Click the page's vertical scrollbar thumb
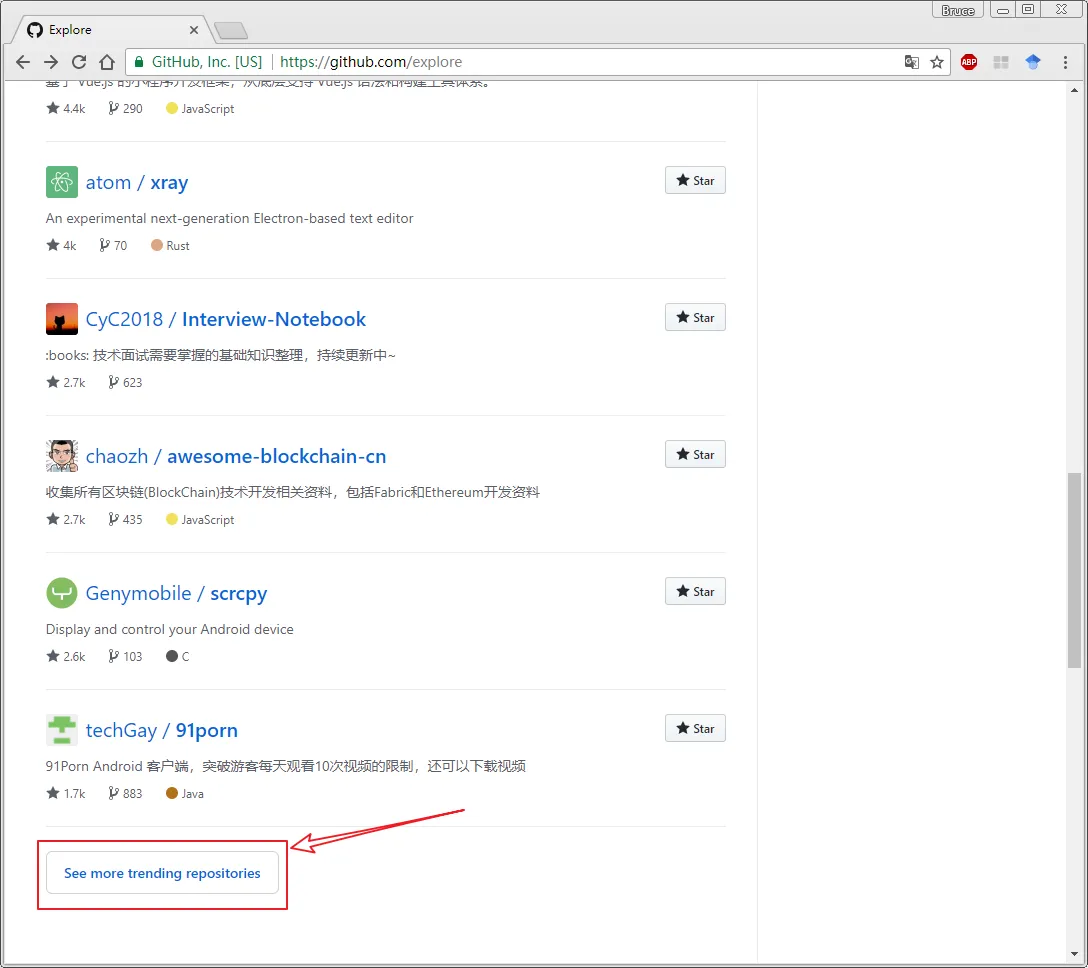Image resolution: width=1088 pixels, height=968 pixels. pyautogui.click(x=1075, y=570)
